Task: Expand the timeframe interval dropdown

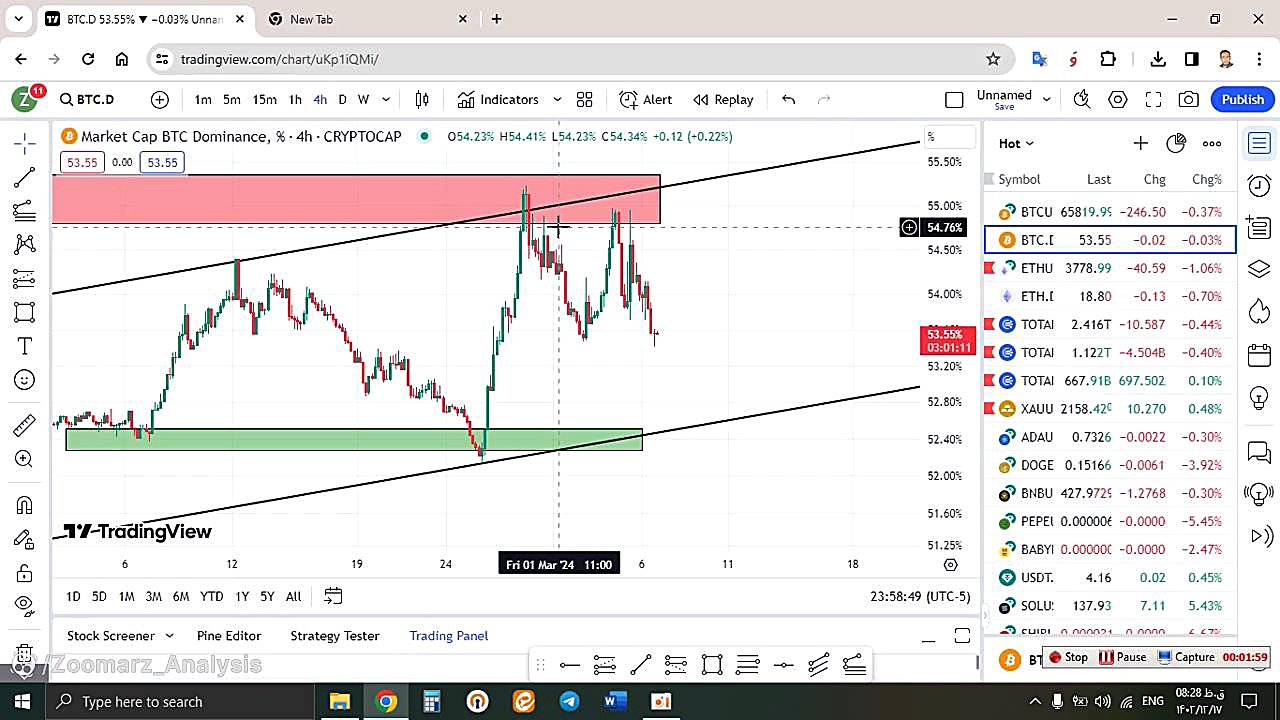Action: (x=386, y=99)
